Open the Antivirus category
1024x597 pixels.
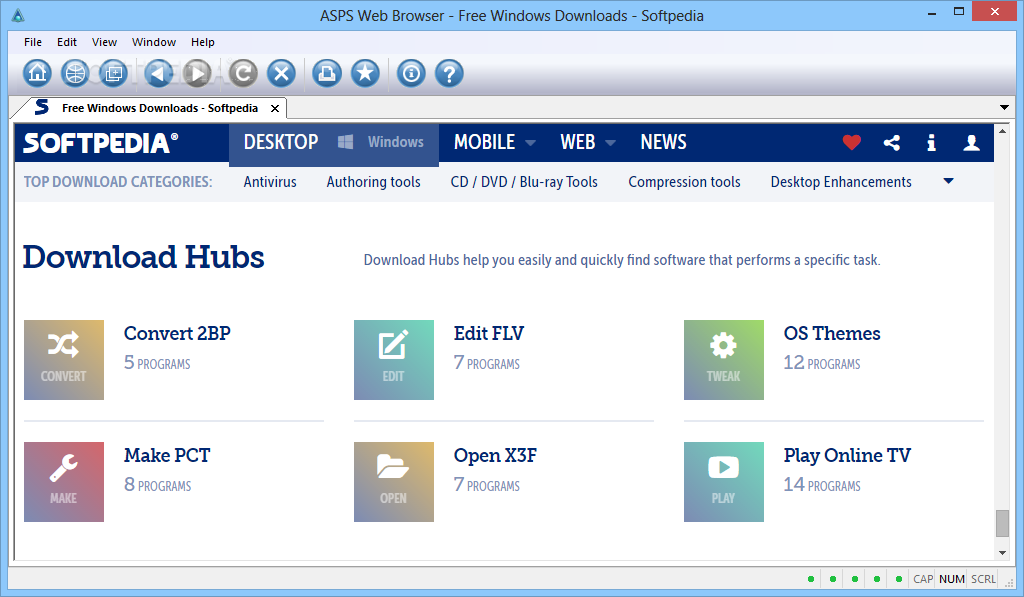tap(270, 182)
